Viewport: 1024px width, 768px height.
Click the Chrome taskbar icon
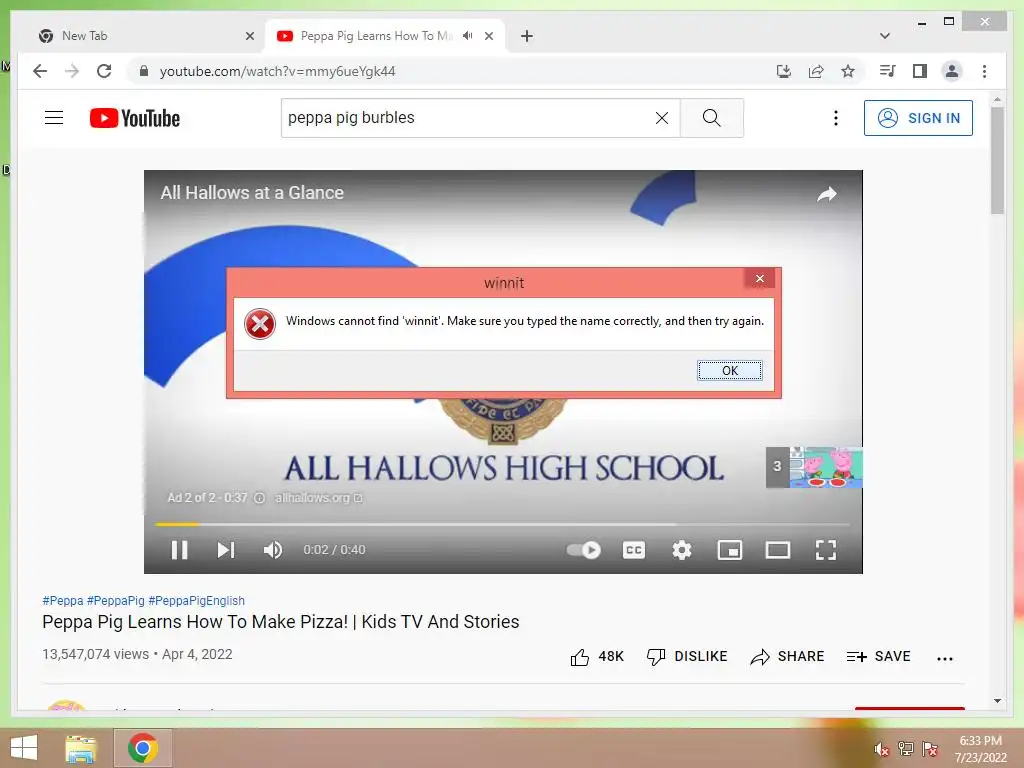pyautogui.click(x=143, y=748)
